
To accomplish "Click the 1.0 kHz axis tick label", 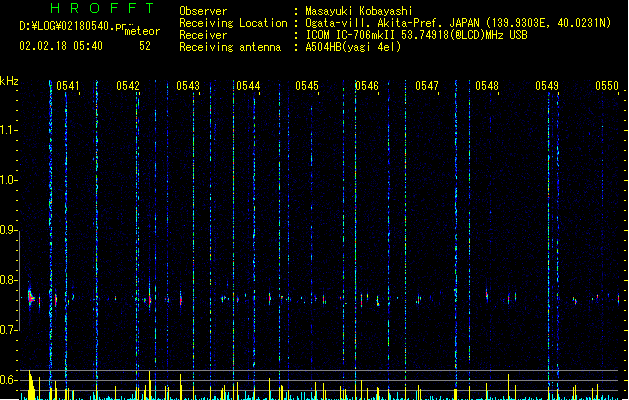I will point(7,180).
